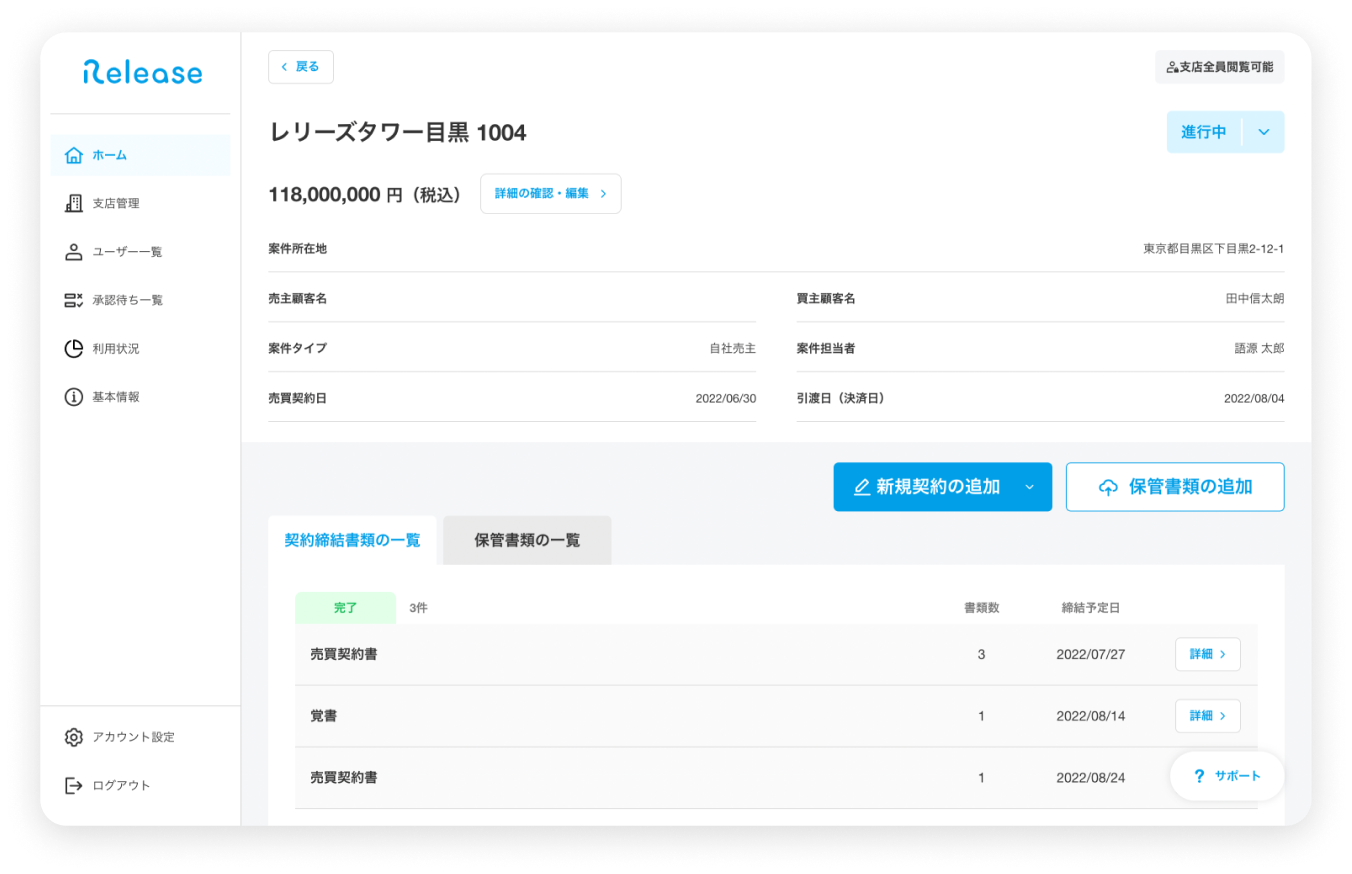Expand the 新規契約の追加 dropdown chevron

click(1029, 487)
